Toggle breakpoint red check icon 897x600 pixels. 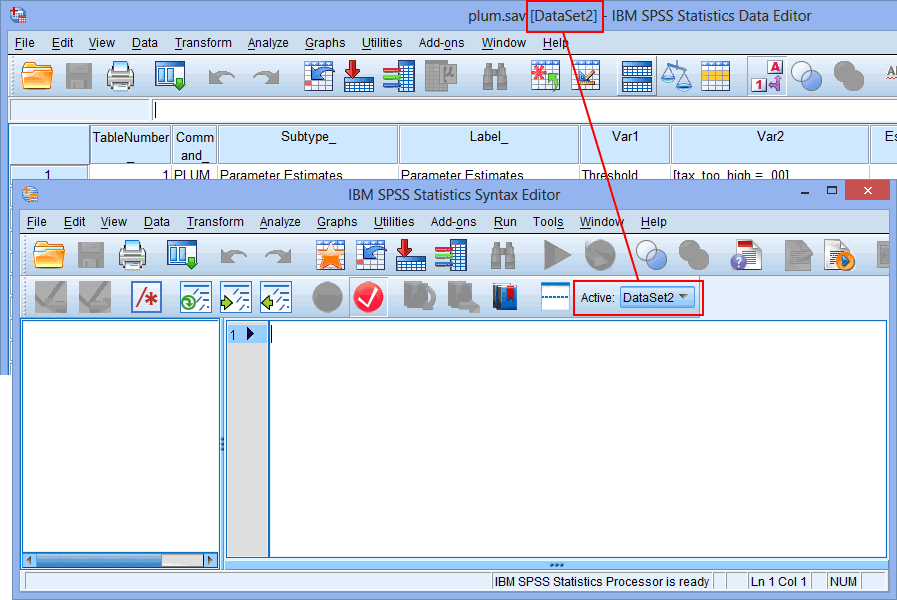(x=368, y=297)
